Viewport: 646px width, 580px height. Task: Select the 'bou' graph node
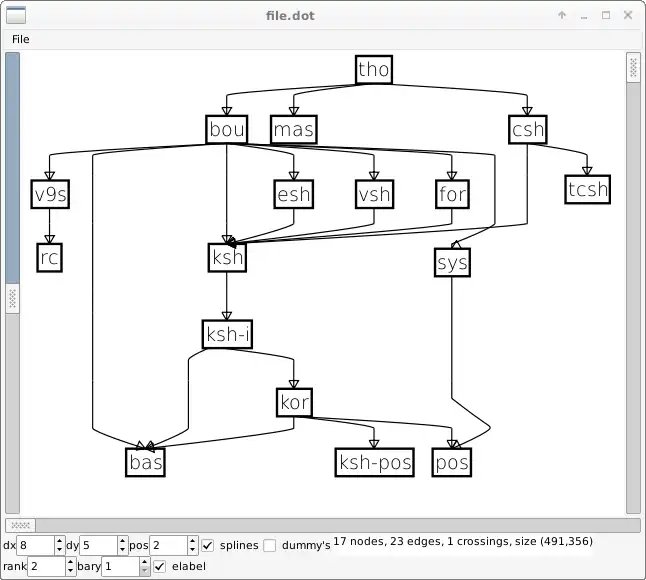[x=227, y=129]
